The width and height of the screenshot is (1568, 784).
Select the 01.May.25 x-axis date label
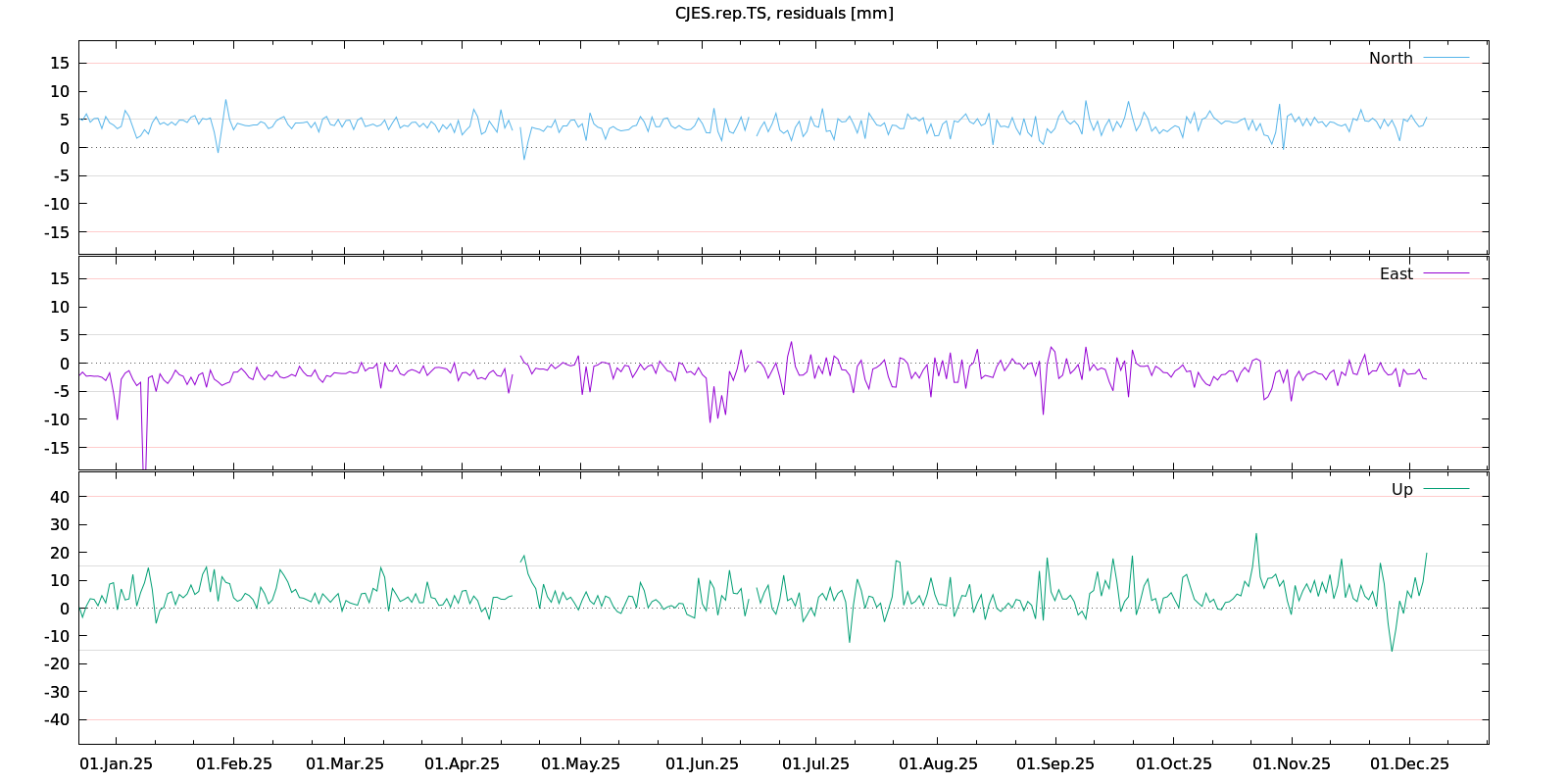coord(580,764)
